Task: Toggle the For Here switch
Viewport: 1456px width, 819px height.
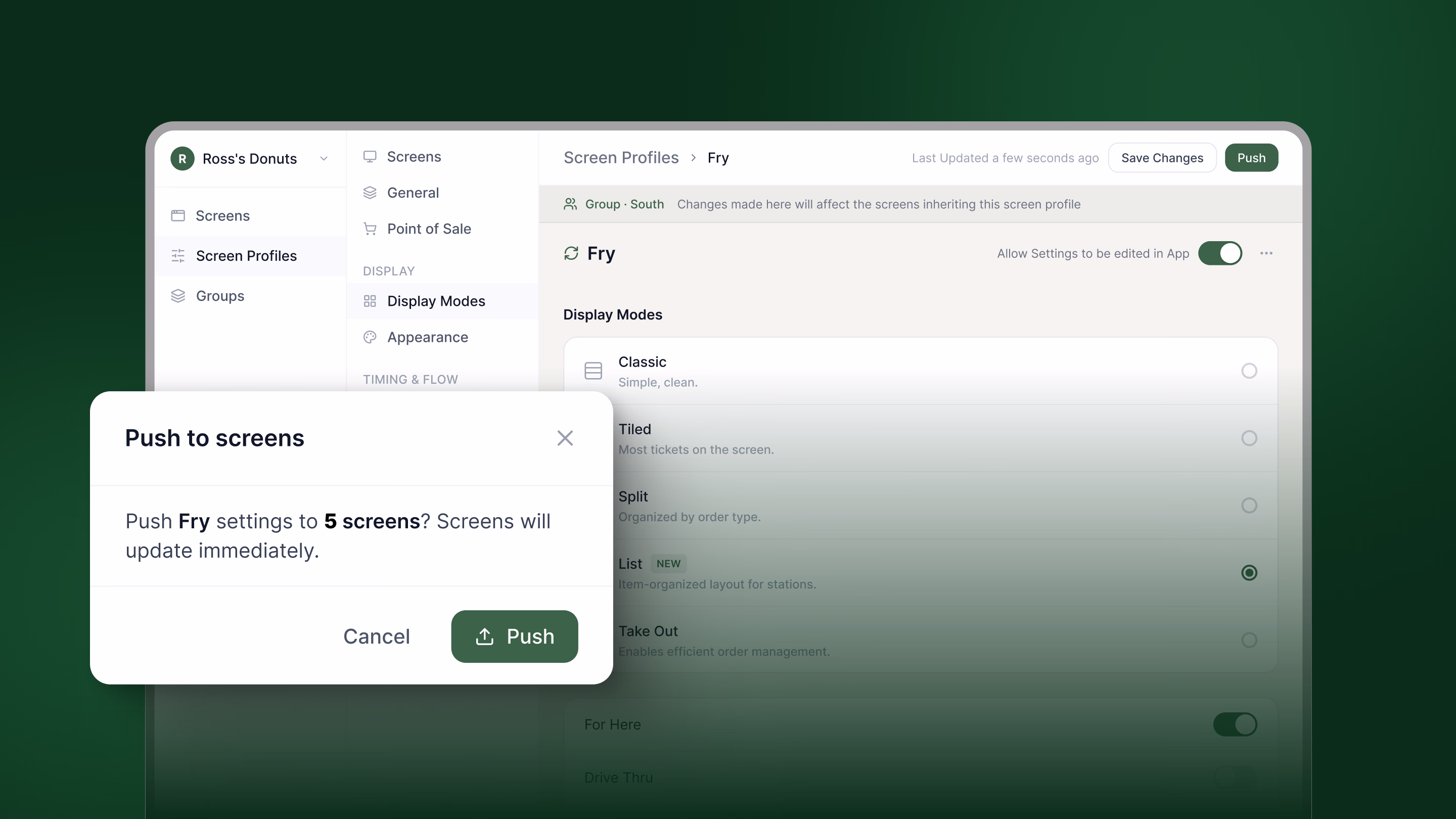Action: point(1235,724)
